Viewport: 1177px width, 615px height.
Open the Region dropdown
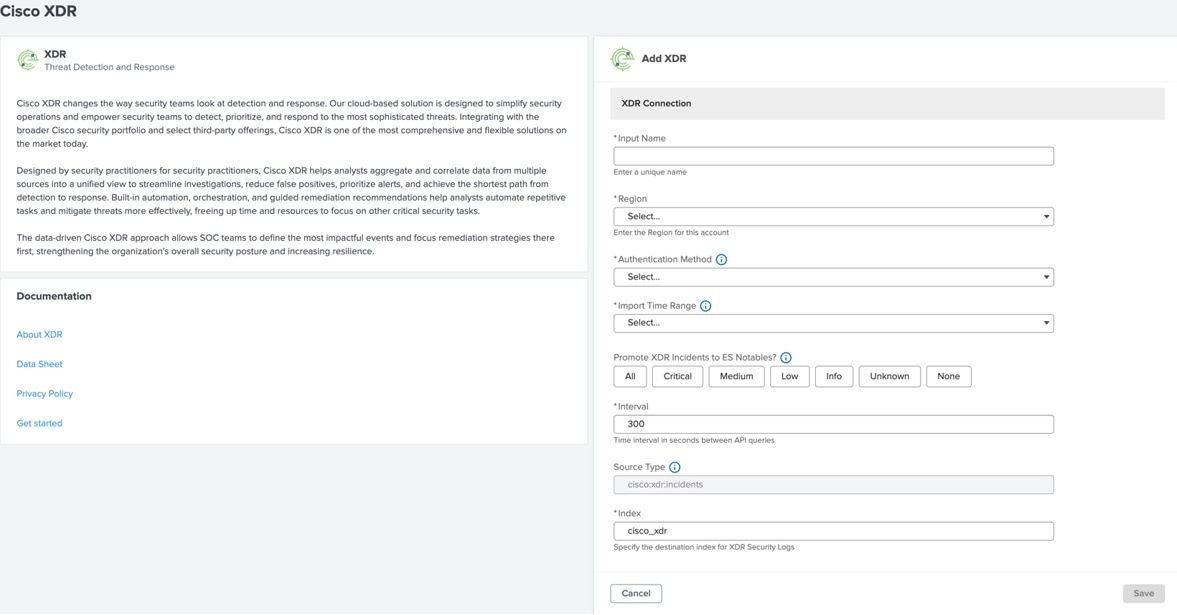(x=833, y=217)
